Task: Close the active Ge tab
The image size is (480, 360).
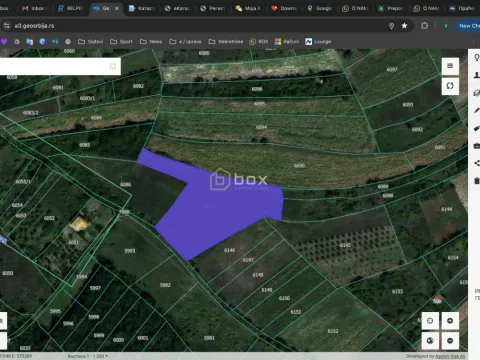Action: pyautogui.click(x=117, y=8)
